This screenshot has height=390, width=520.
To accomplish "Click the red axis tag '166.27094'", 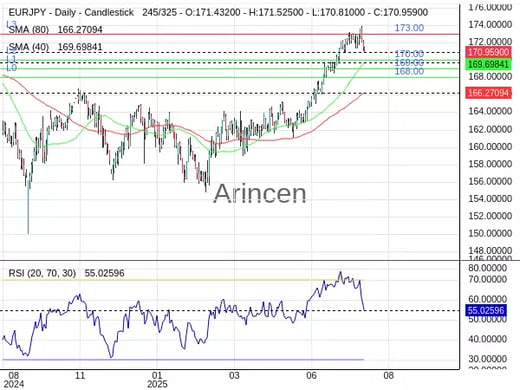I will coord(488,92).
